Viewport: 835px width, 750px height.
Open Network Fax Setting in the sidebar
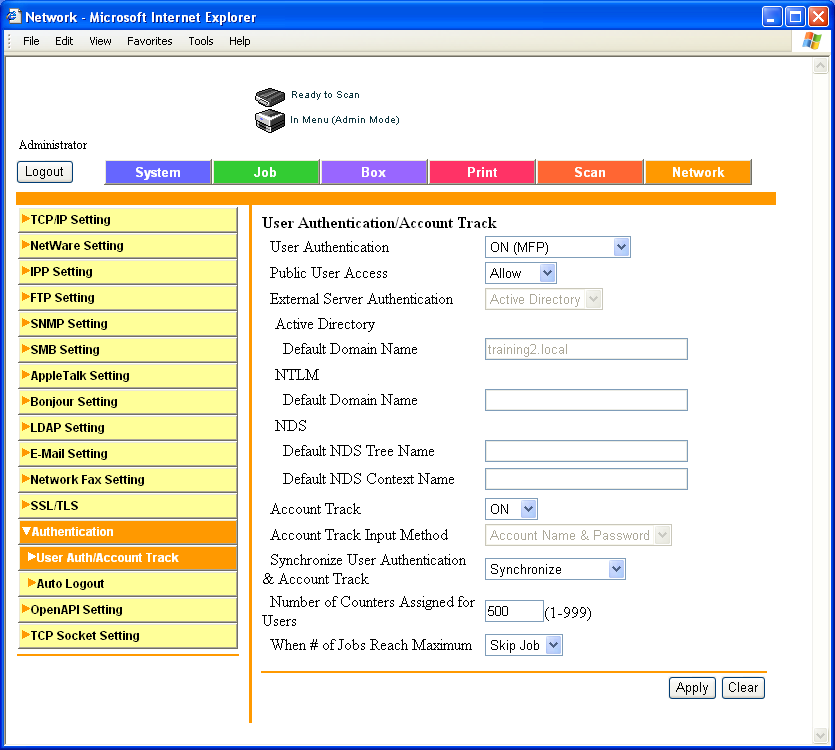tap(128, 479)
